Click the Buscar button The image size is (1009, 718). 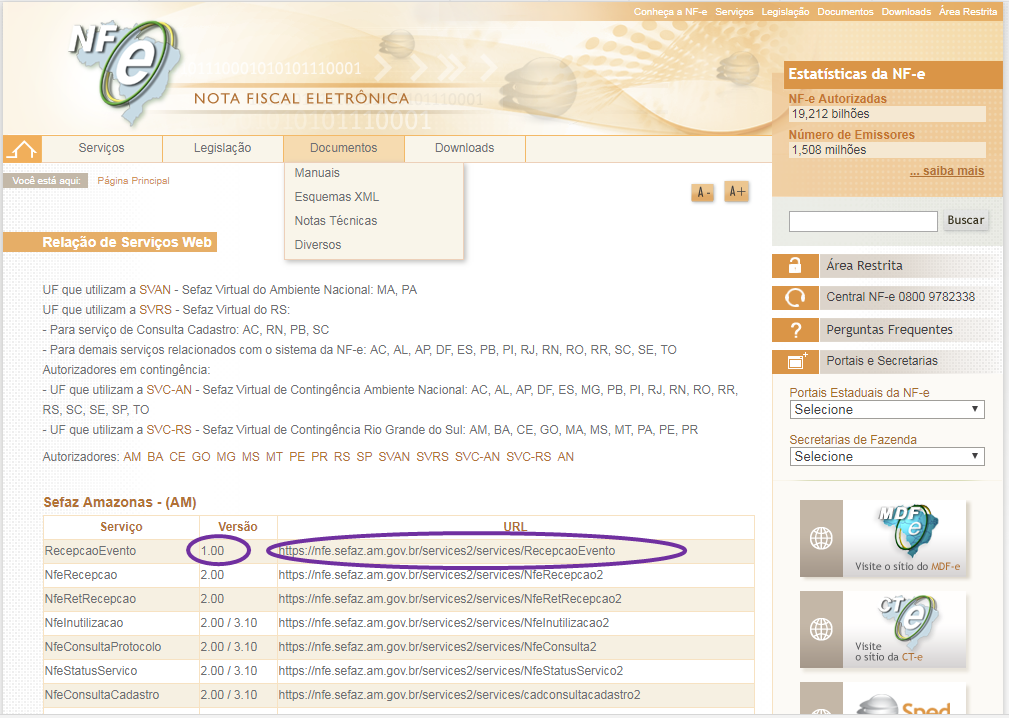965,220
